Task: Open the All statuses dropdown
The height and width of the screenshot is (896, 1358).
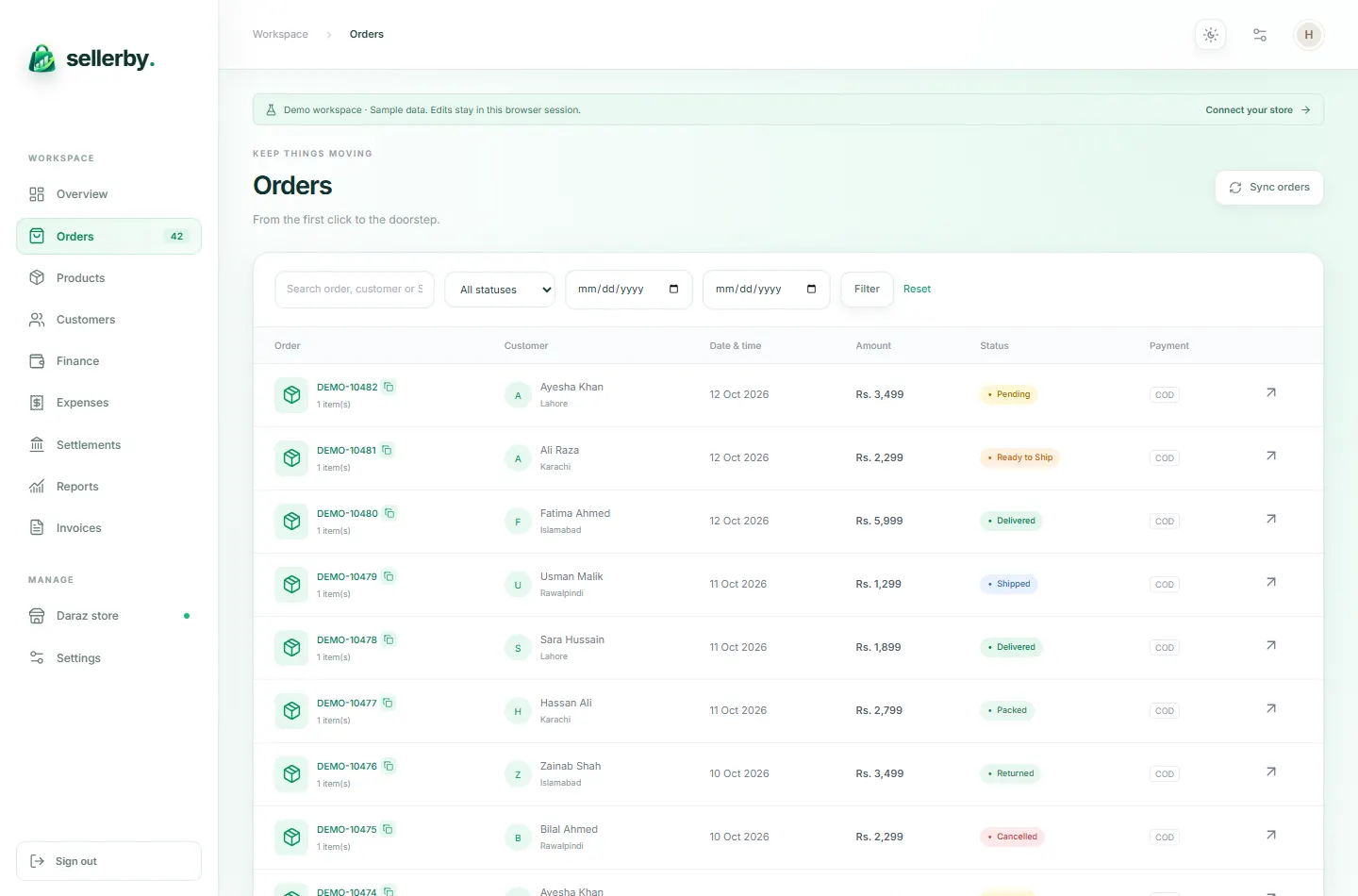Action: click(500, 290)
